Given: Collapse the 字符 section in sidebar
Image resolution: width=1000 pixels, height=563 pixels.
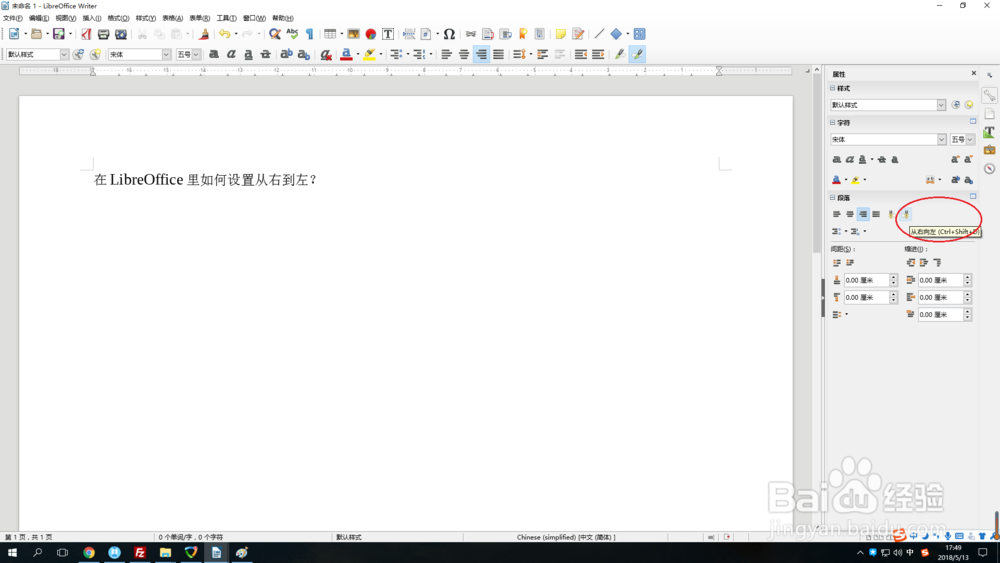Looking at the screenshot, I should click(x=832, y=122).
